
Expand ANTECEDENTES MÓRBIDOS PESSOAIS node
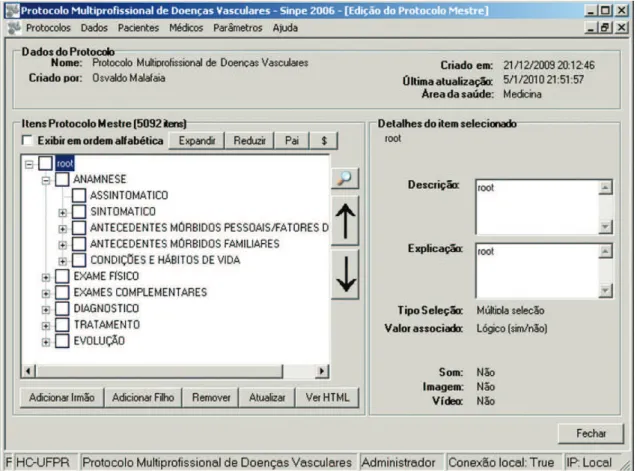point(63,229)
